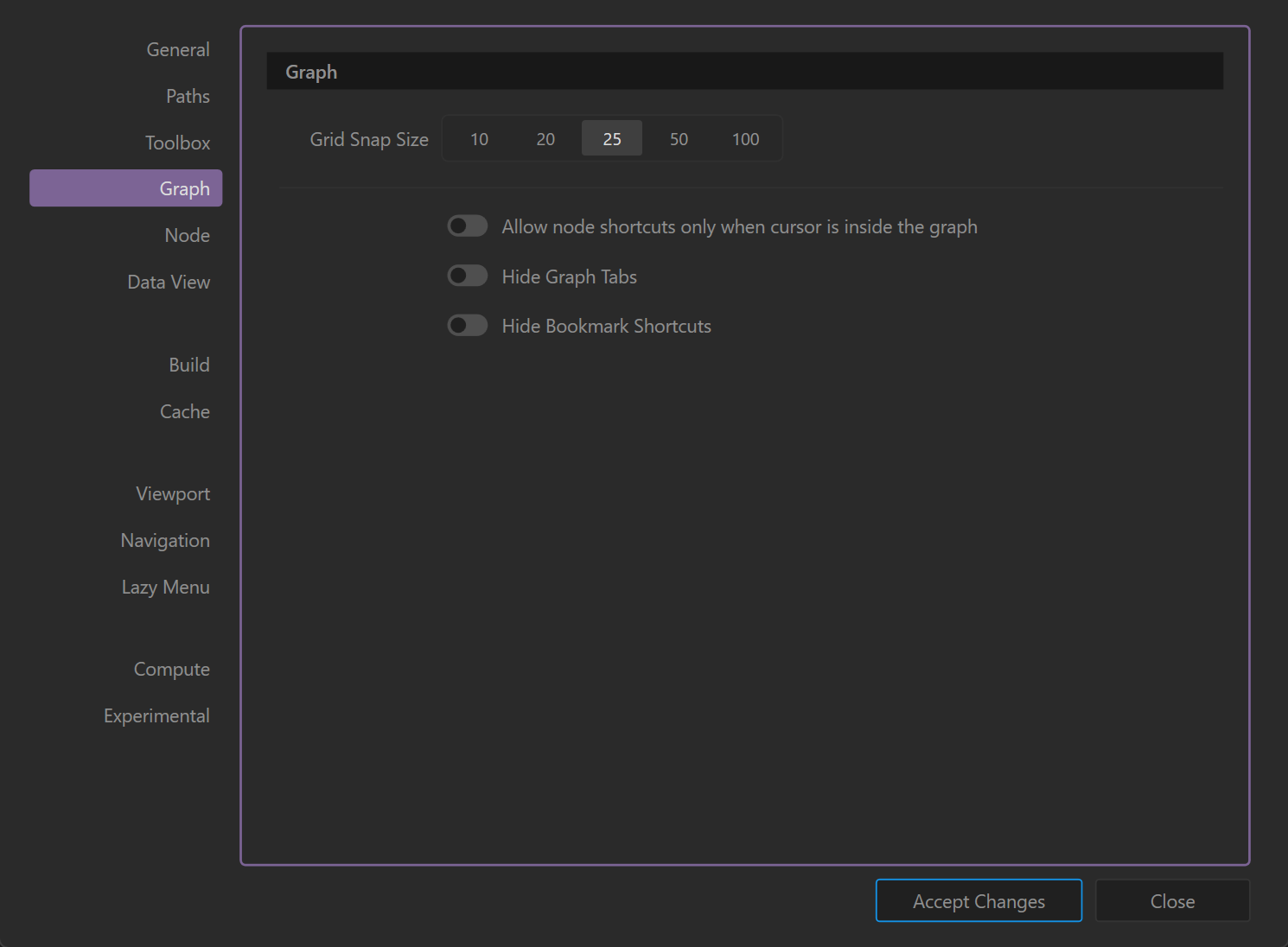Open the Compute settings

pos(171,670)
